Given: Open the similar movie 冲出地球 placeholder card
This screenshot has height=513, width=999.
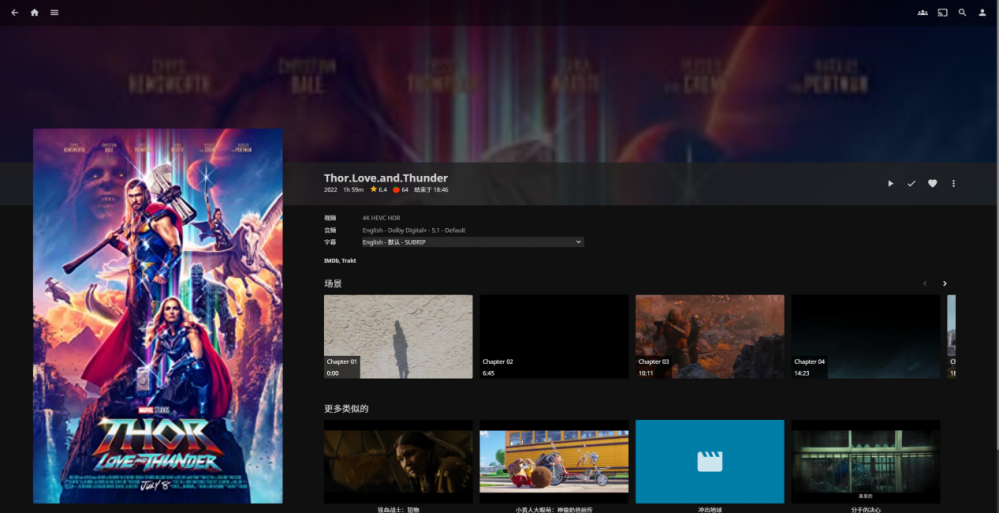Looking at the screenshot, I should click(710, 461).
